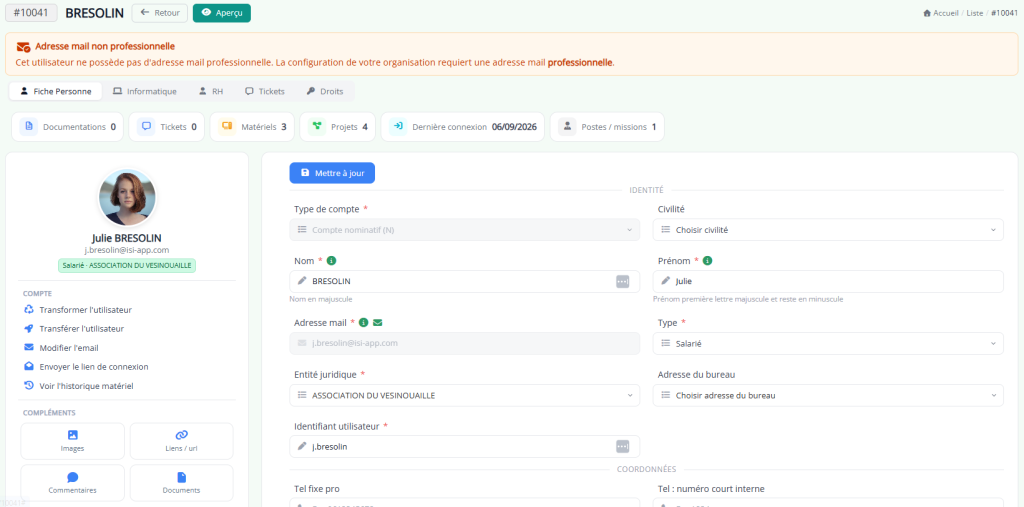The height and width of the screenshot is (507, 1024).
Task: Open the Images complement tile
Action: point(72,441)
